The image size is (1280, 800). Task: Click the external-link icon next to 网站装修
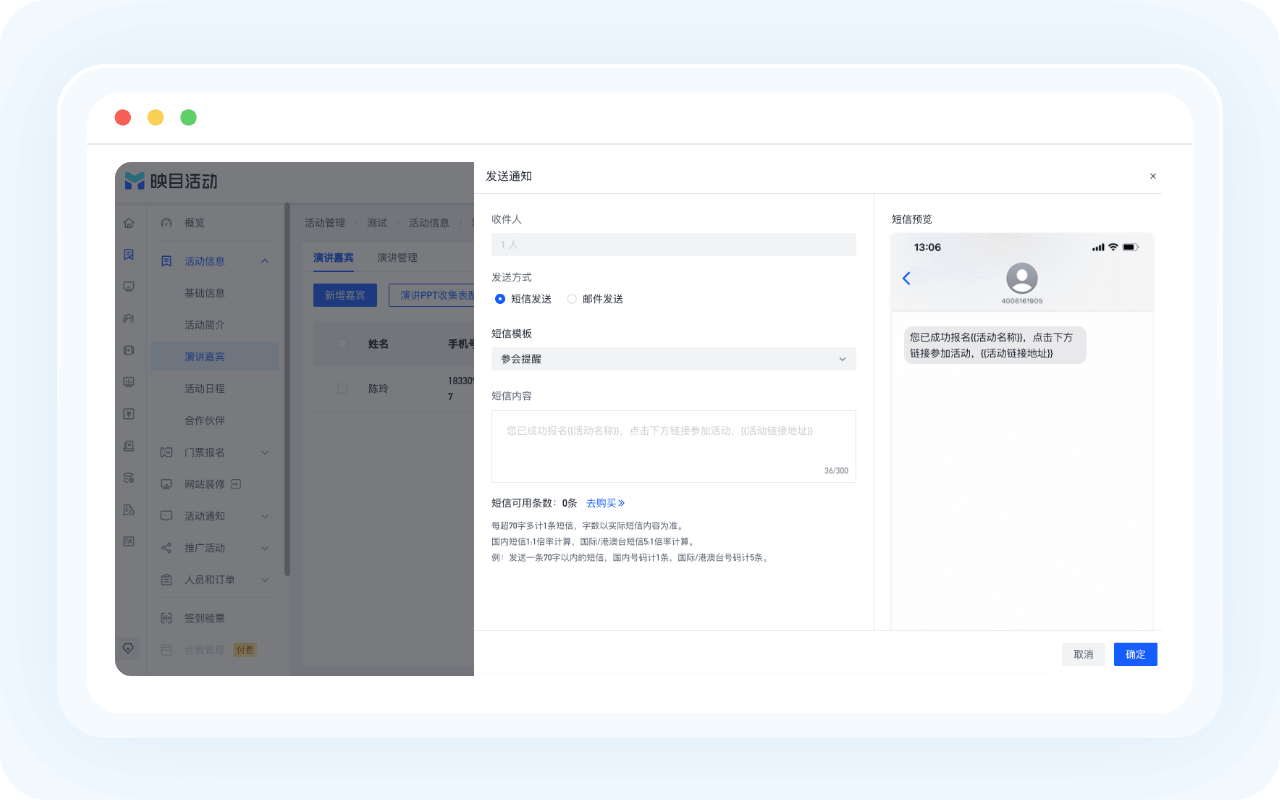coord(236,484)
